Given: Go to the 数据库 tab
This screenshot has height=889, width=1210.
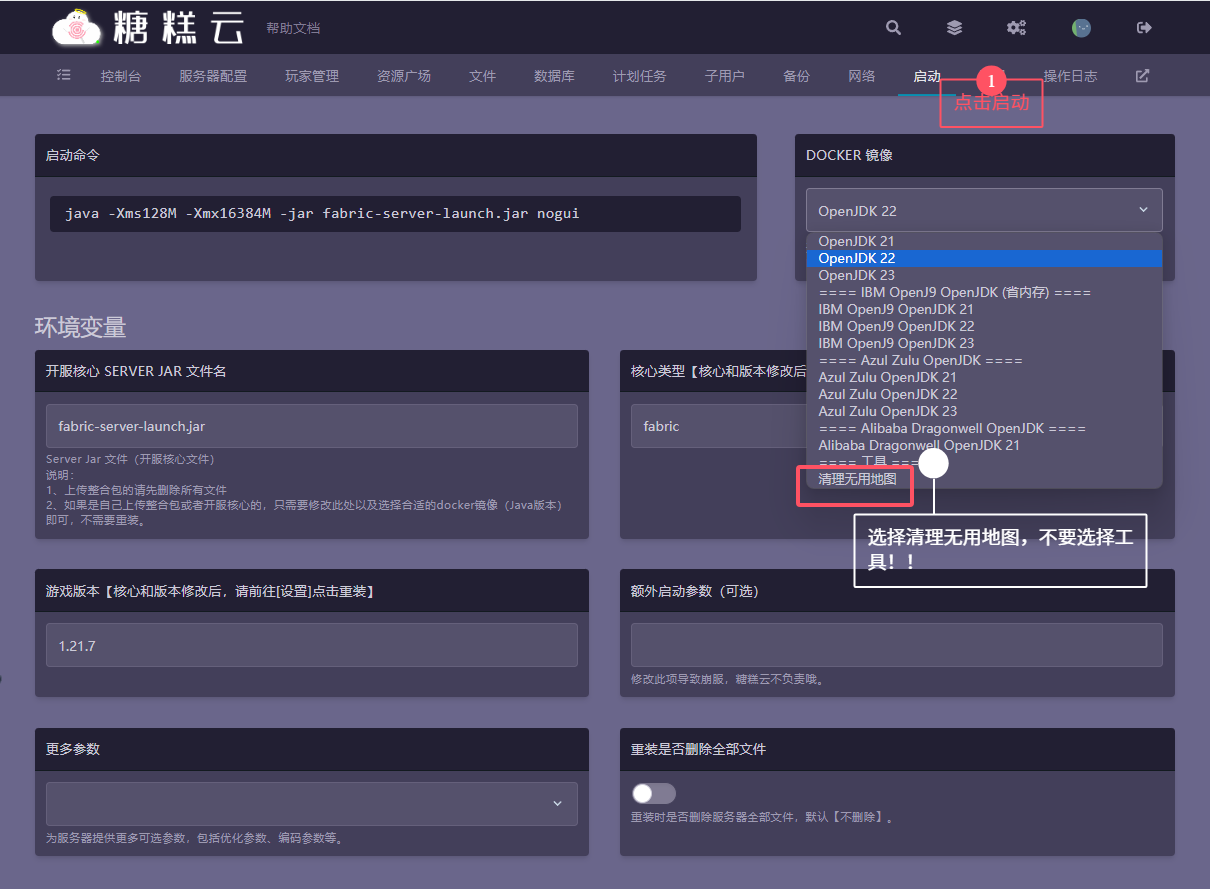Looking at the screenshot, I should pos(554,76).
